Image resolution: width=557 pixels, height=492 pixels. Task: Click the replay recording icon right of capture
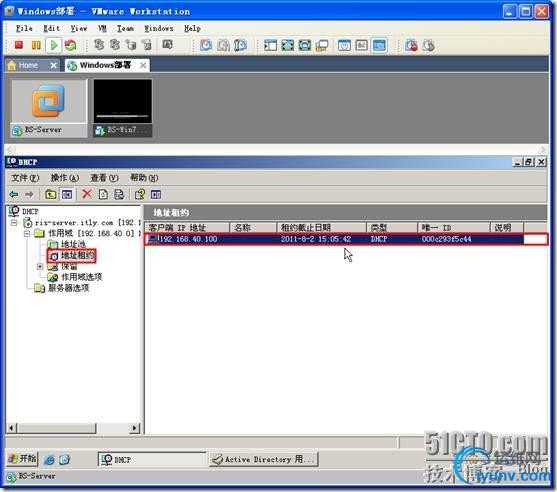pyautogui.click(x=429, y=45)
